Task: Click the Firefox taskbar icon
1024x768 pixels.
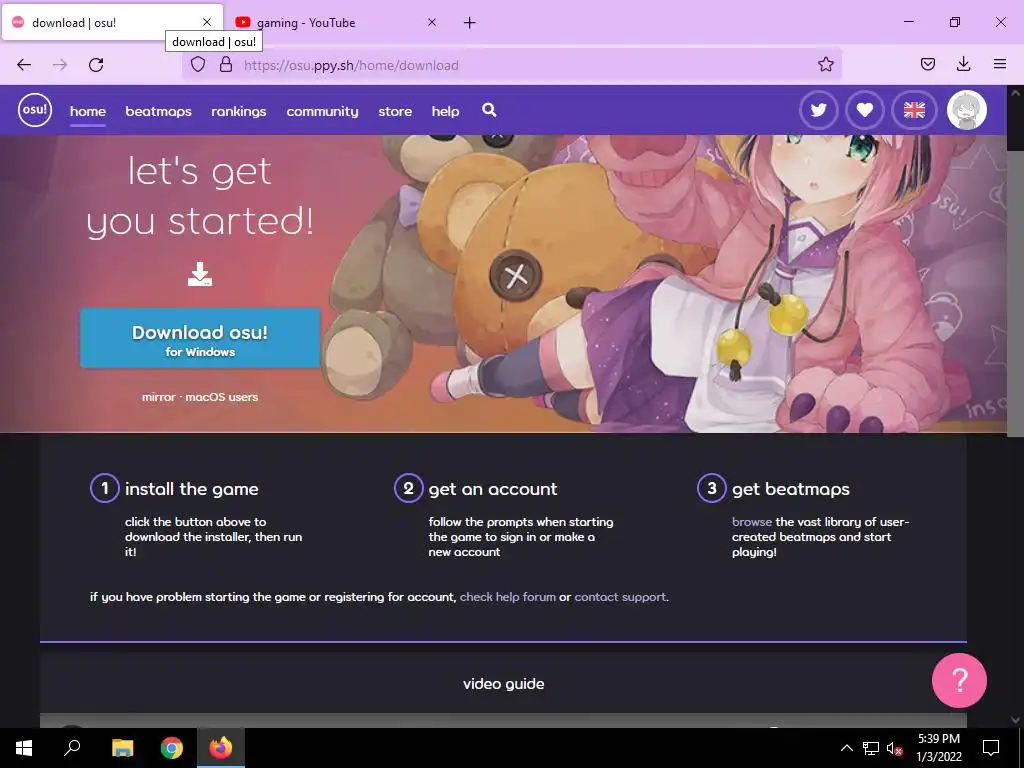Action: (221, 748)
